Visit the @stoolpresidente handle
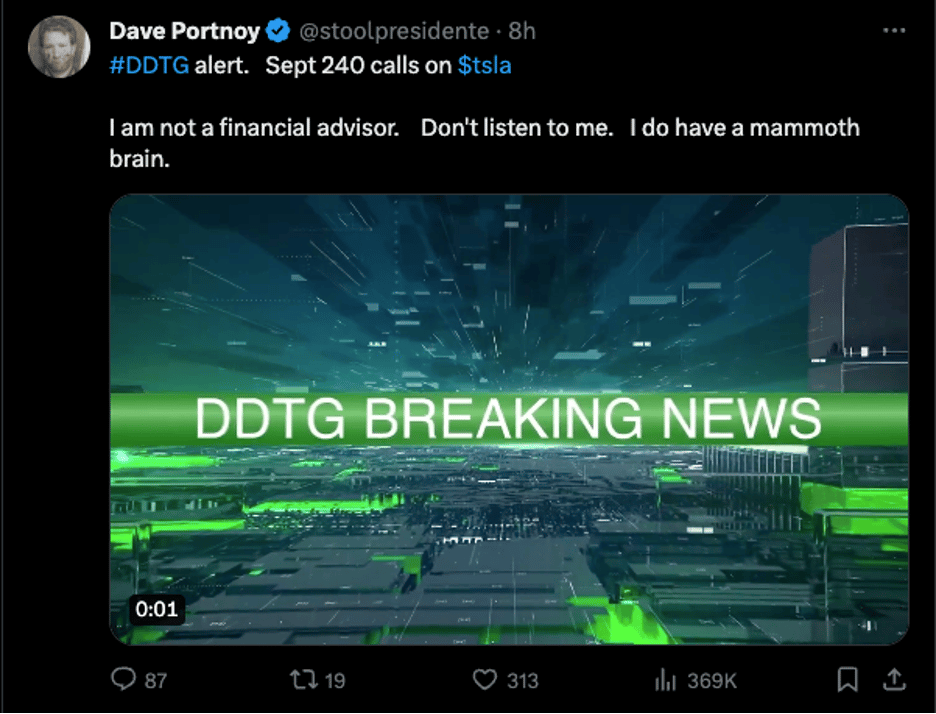The image size is (936, 714). point(394,31)
